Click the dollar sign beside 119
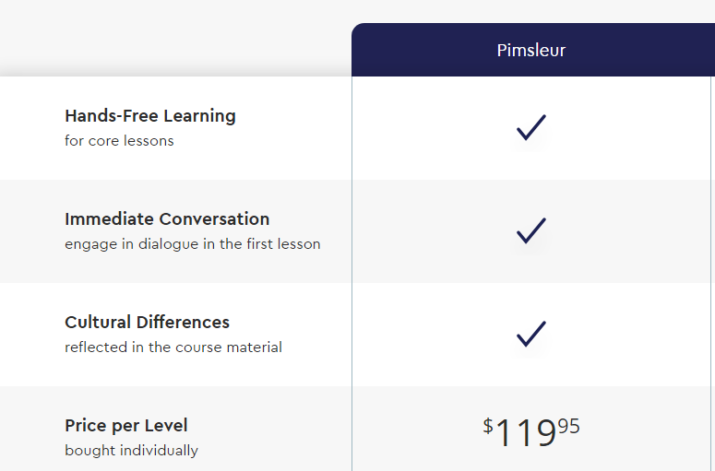Viewport: 715px width, 471px height. click(x=488, y=426)
